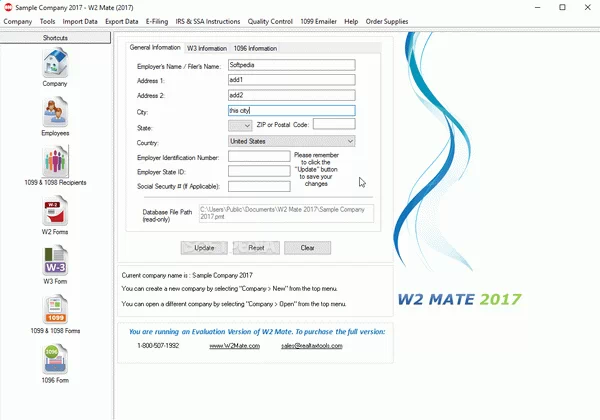Click the Update button

(x=204, y=248)
